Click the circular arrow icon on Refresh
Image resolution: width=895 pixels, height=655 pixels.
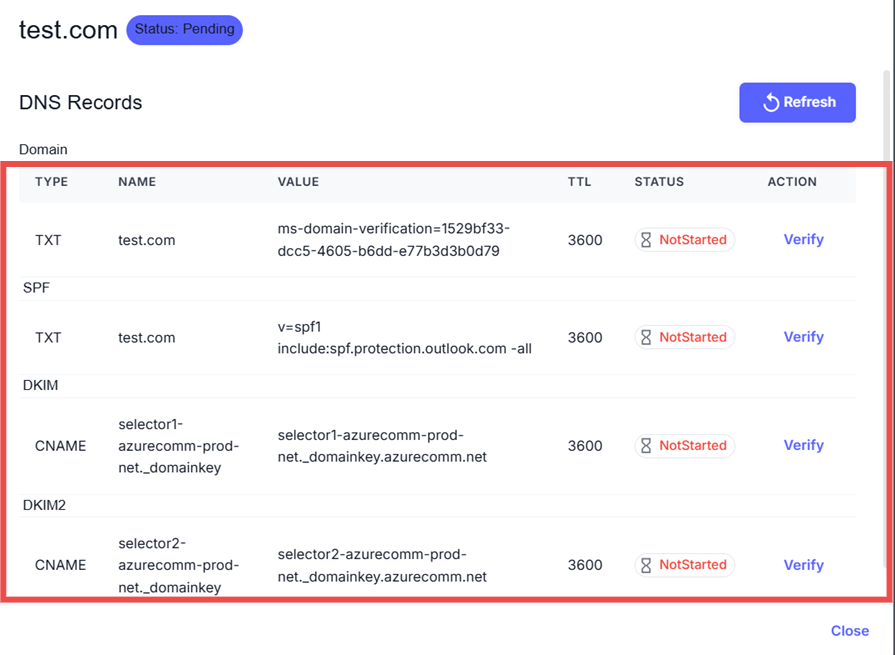770,103
